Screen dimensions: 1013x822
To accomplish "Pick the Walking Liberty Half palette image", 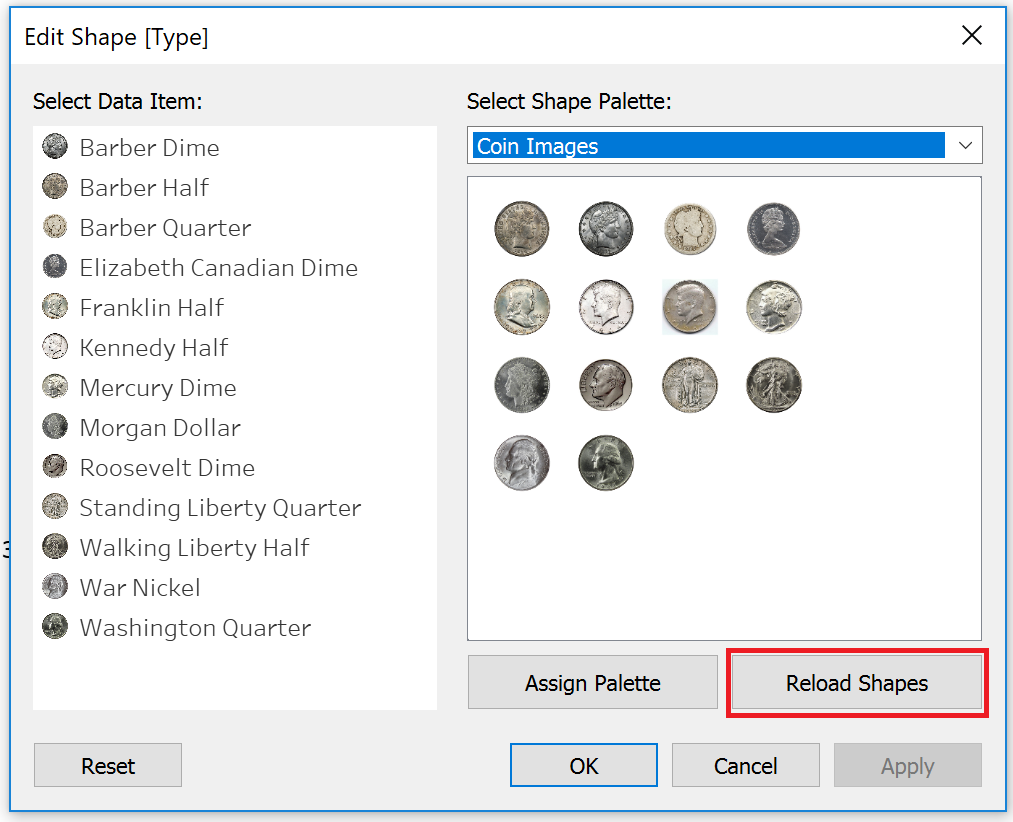I will [x=773, y=385].
